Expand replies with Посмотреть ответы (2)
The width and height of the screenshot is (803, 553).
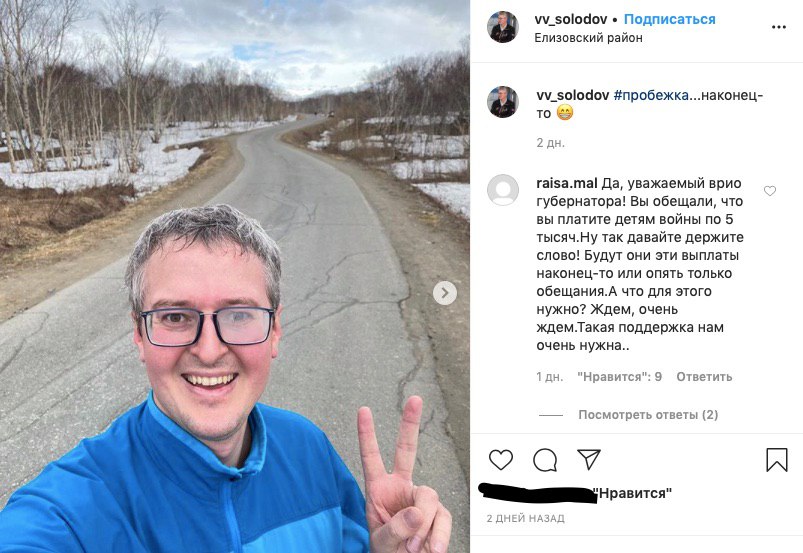[648, 415]
